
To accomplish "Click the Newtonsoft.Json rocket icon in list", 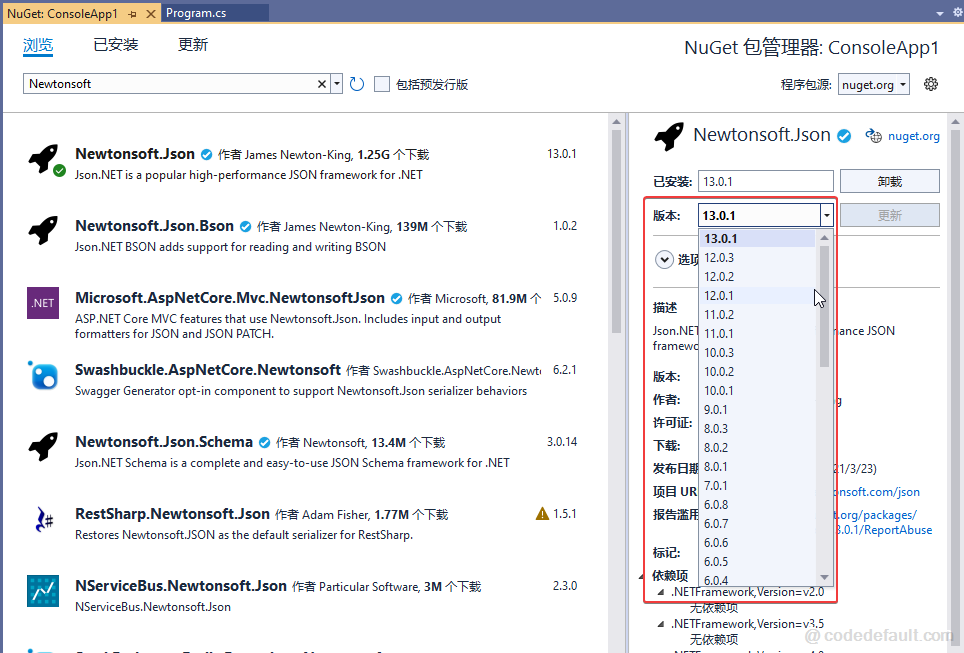I will coord(45,160).
